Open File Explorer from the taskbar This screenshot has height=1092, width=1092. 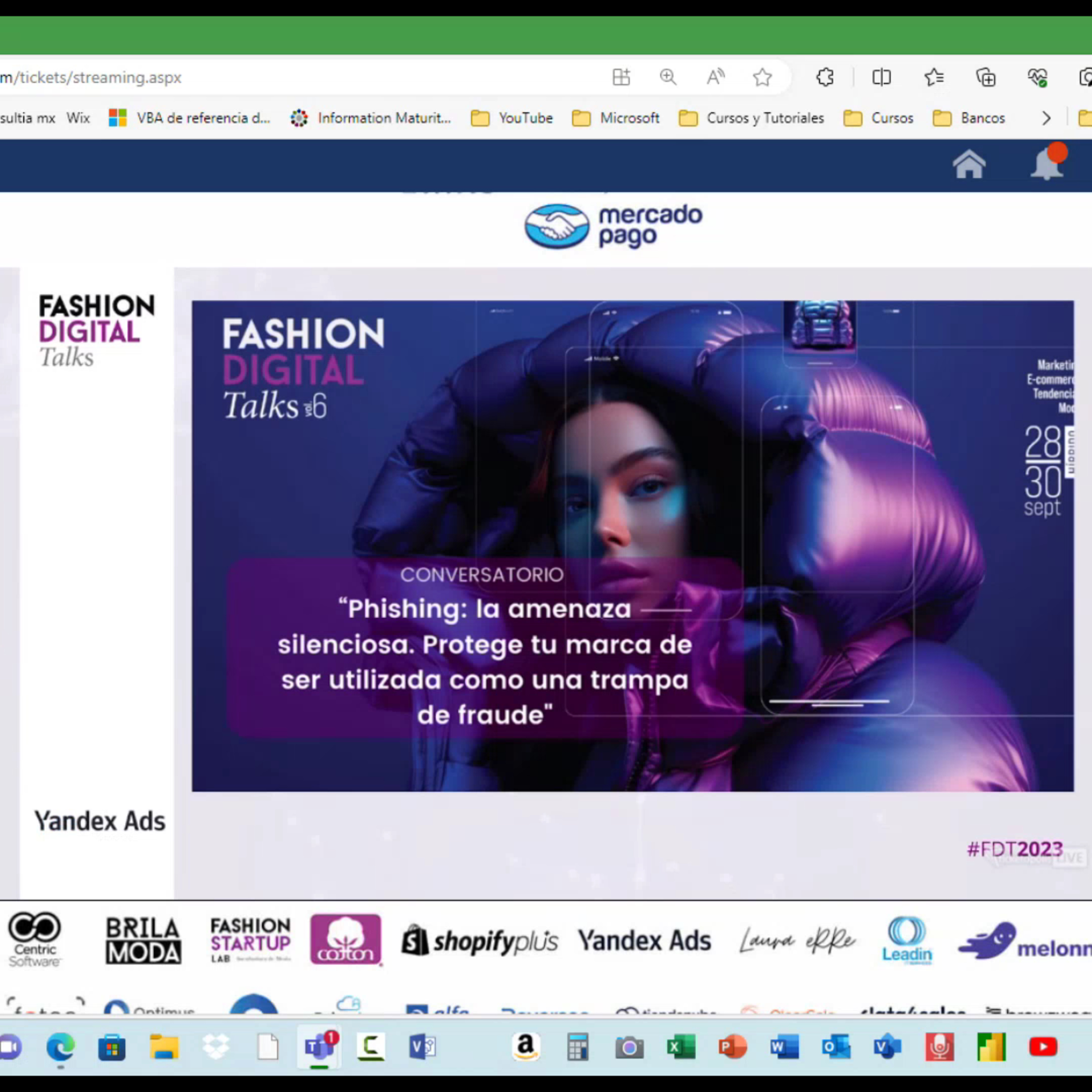click(164, 1047)
